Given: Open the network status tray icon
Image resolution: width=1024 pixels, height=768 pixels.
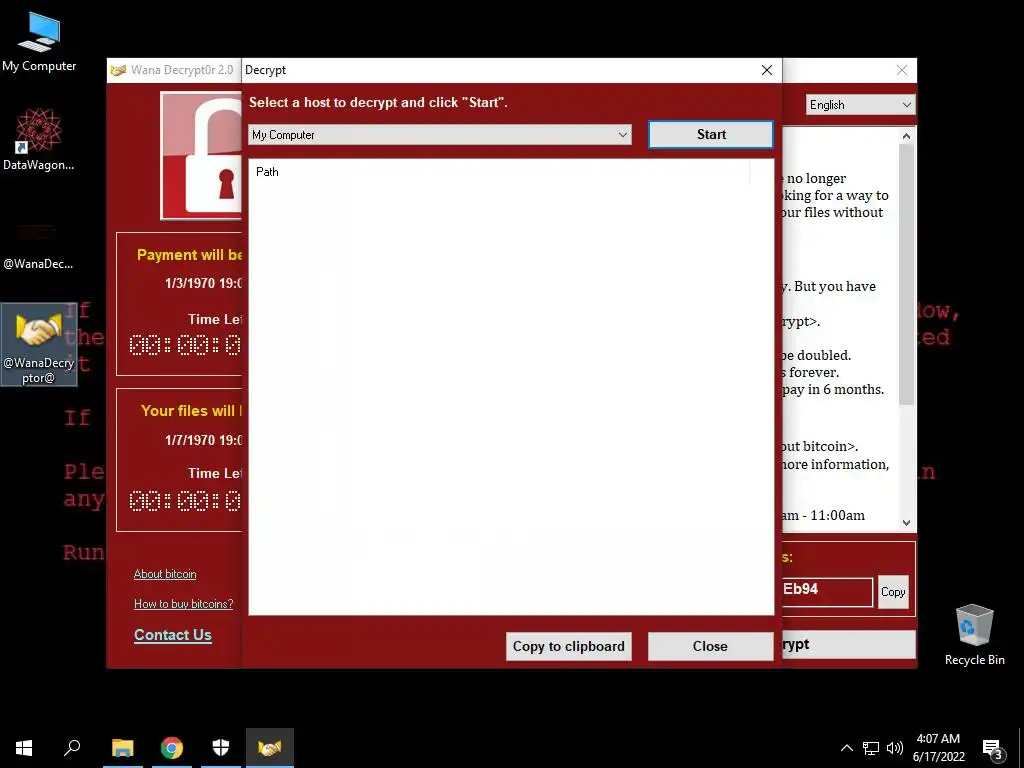Looking at the screenshot, I should [871, 748].
